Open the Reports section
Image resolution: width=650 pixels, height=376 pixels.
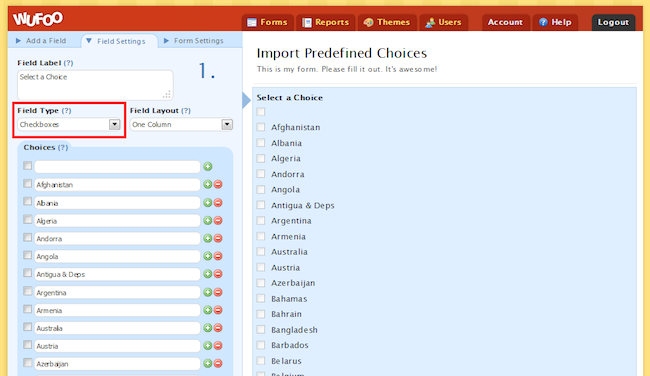[x=325, y=22]
